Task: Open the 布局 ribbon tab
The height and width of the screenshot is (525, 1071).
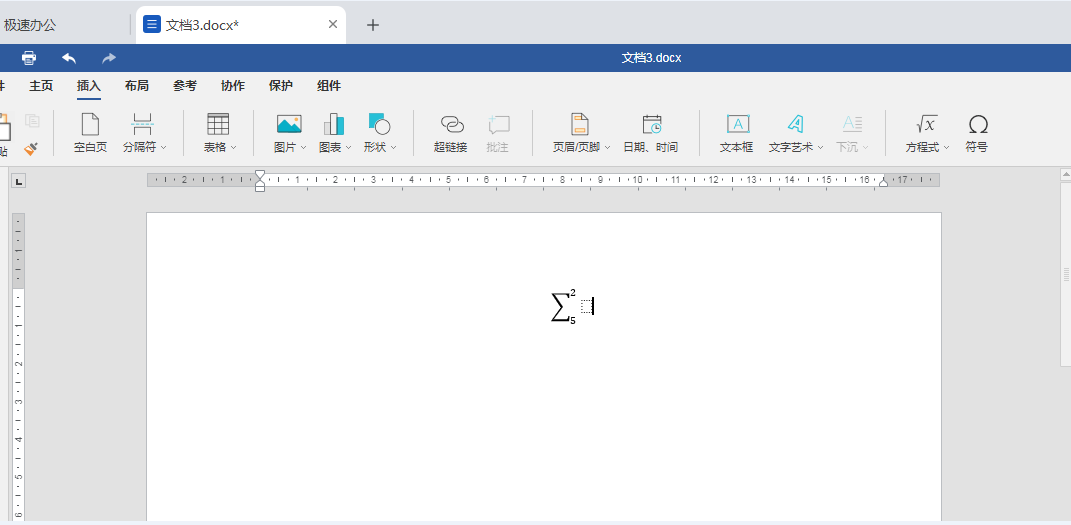Action: 137,86
